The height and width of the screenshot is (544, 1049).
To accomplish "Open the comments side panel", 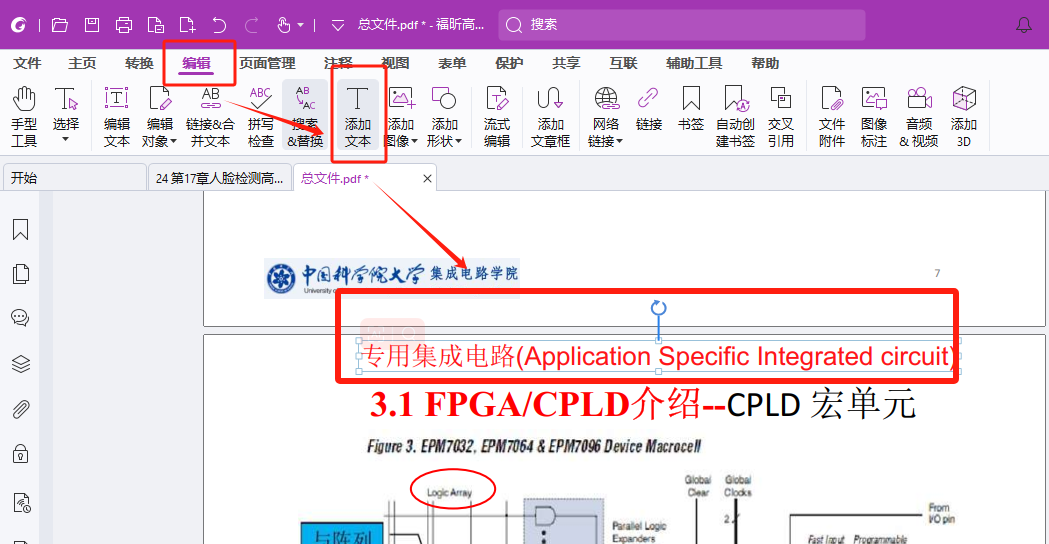I will pyautogui.click(x=21, y=318).
